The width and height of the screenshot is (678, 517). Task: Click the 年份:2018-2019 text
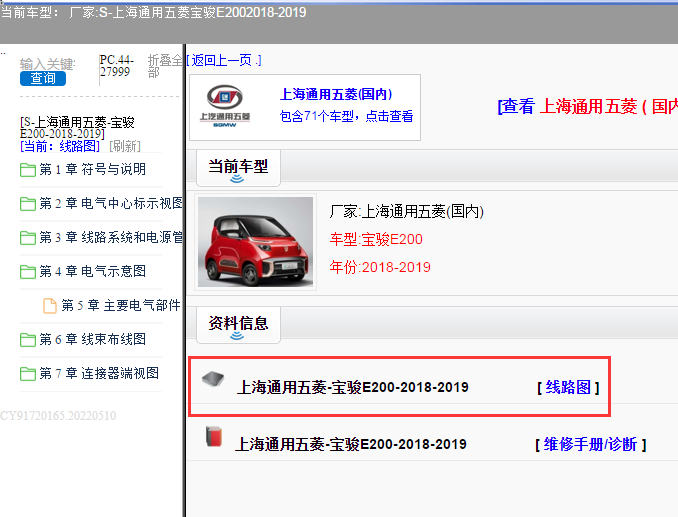coord(380,267)
